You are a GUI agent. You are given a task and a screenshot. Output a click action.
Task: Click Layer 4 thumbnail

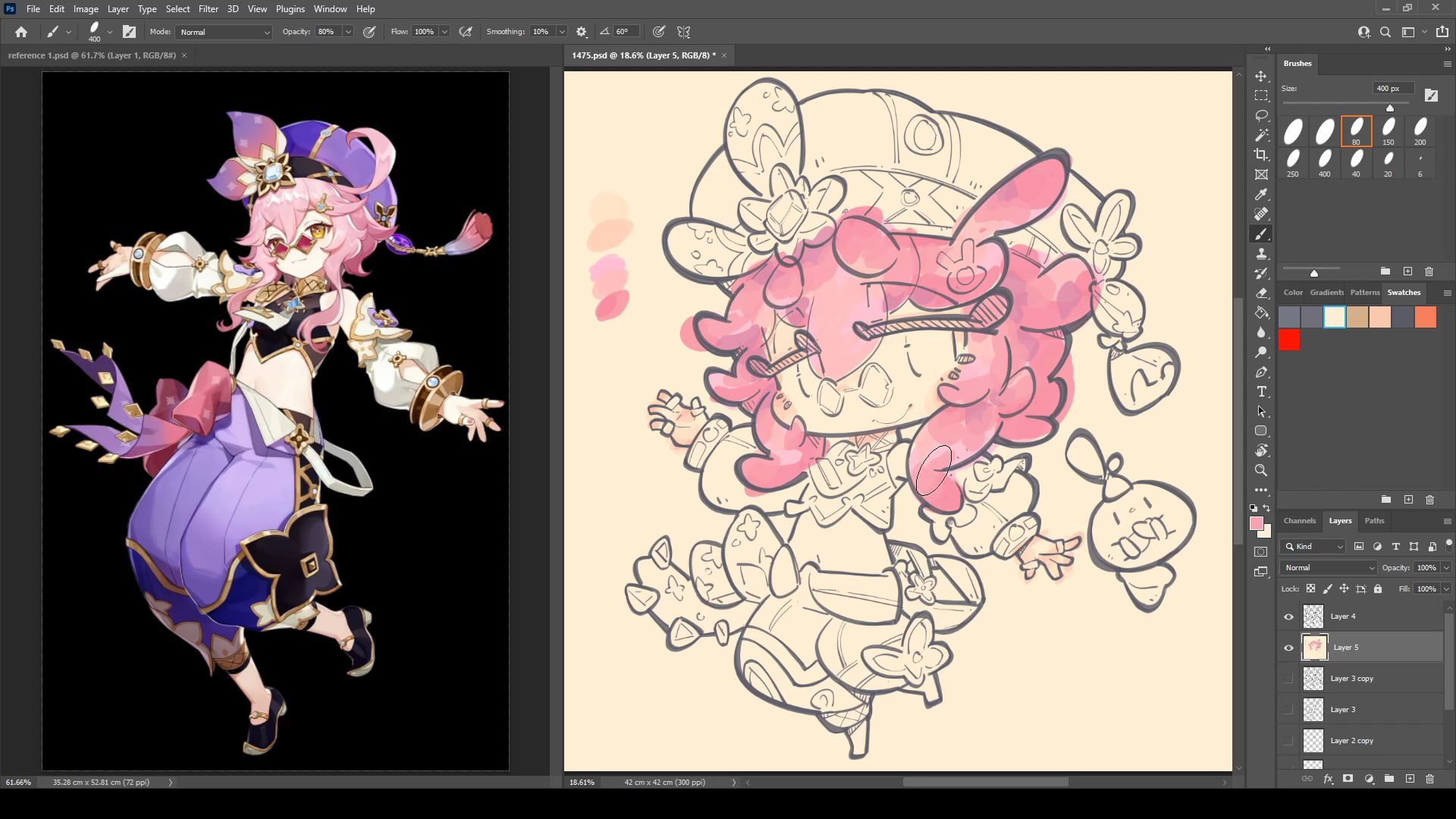coord(1313,617)
